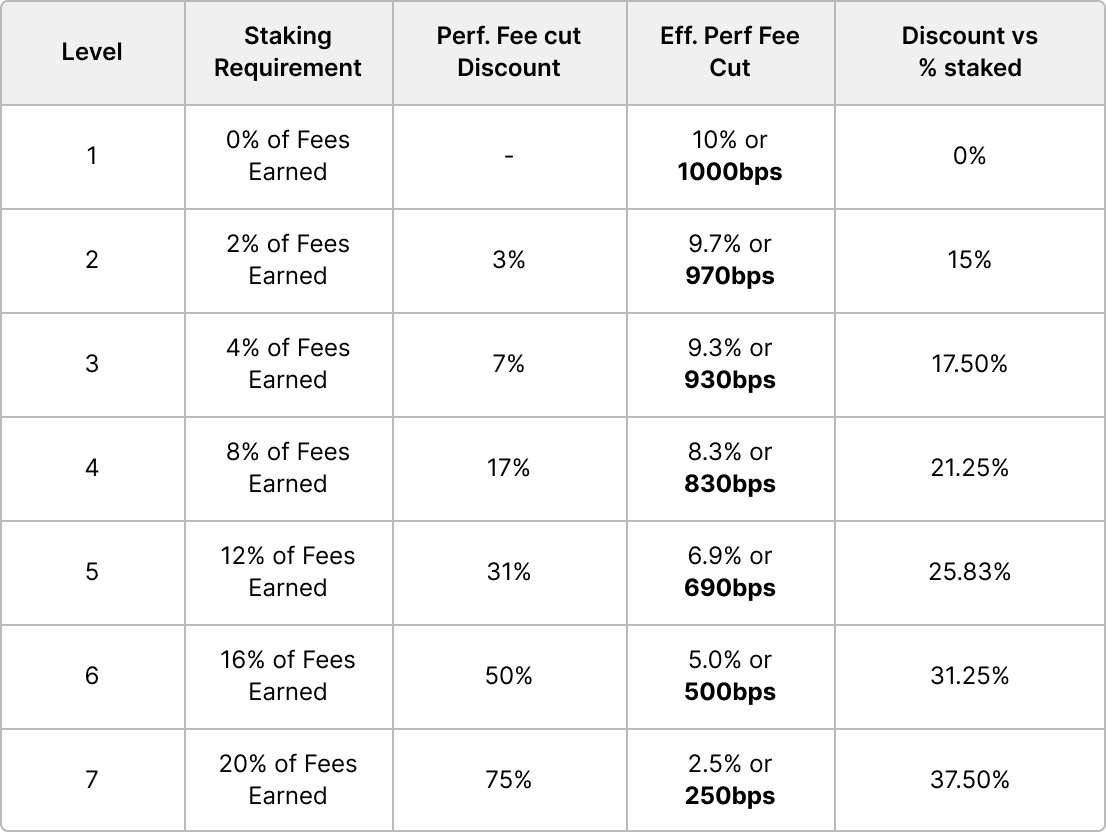Click the 930bps effective fee cell
1106x832 pixels.
click(730, 364)
